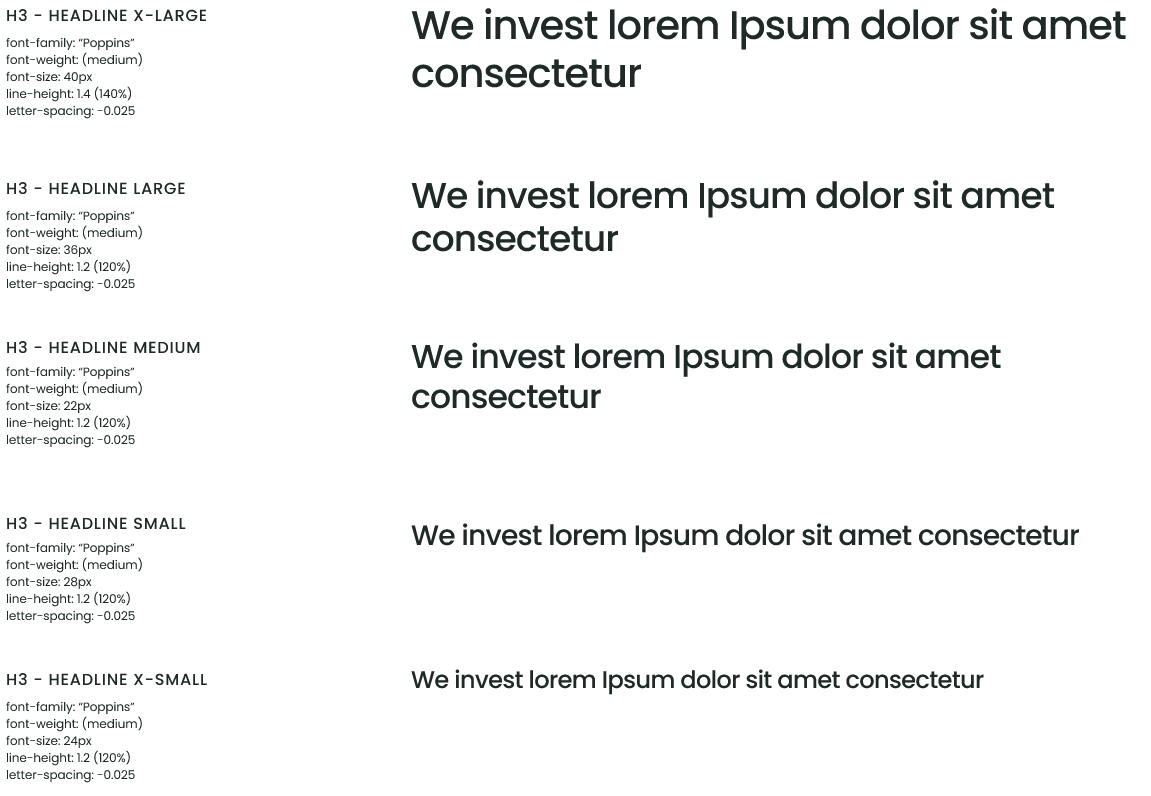Click font-family Poppins under Headline Large

pos(70,216)
